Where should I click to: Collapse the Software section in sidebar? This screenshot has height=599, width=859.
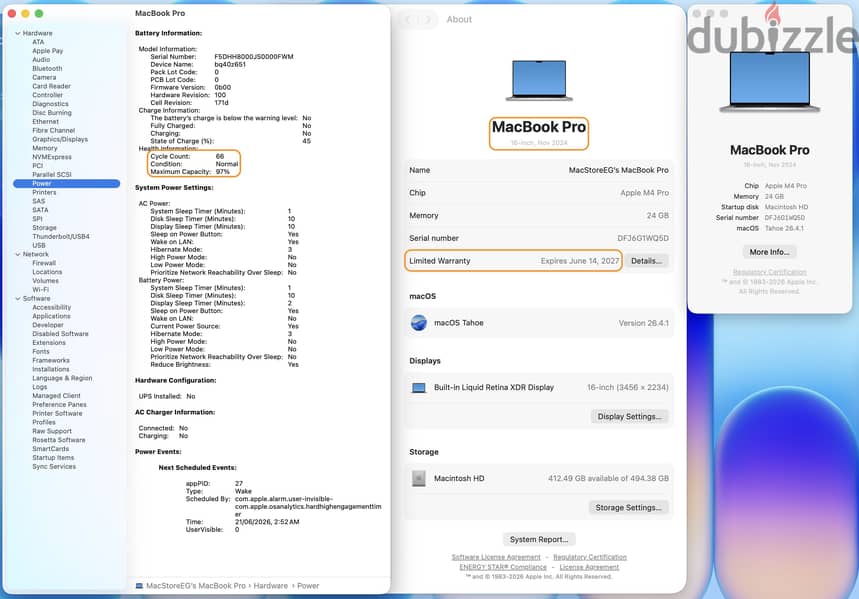tap(18, 299)
